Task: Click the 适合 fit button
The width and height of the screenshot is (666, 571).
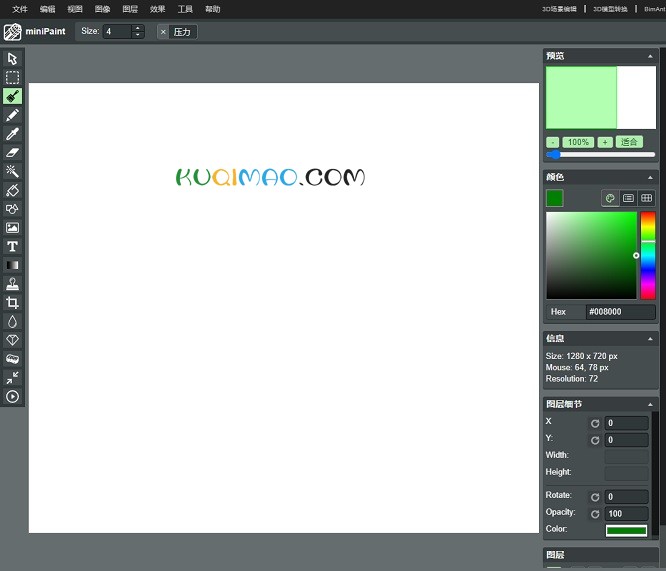Action: click(629, 142)
